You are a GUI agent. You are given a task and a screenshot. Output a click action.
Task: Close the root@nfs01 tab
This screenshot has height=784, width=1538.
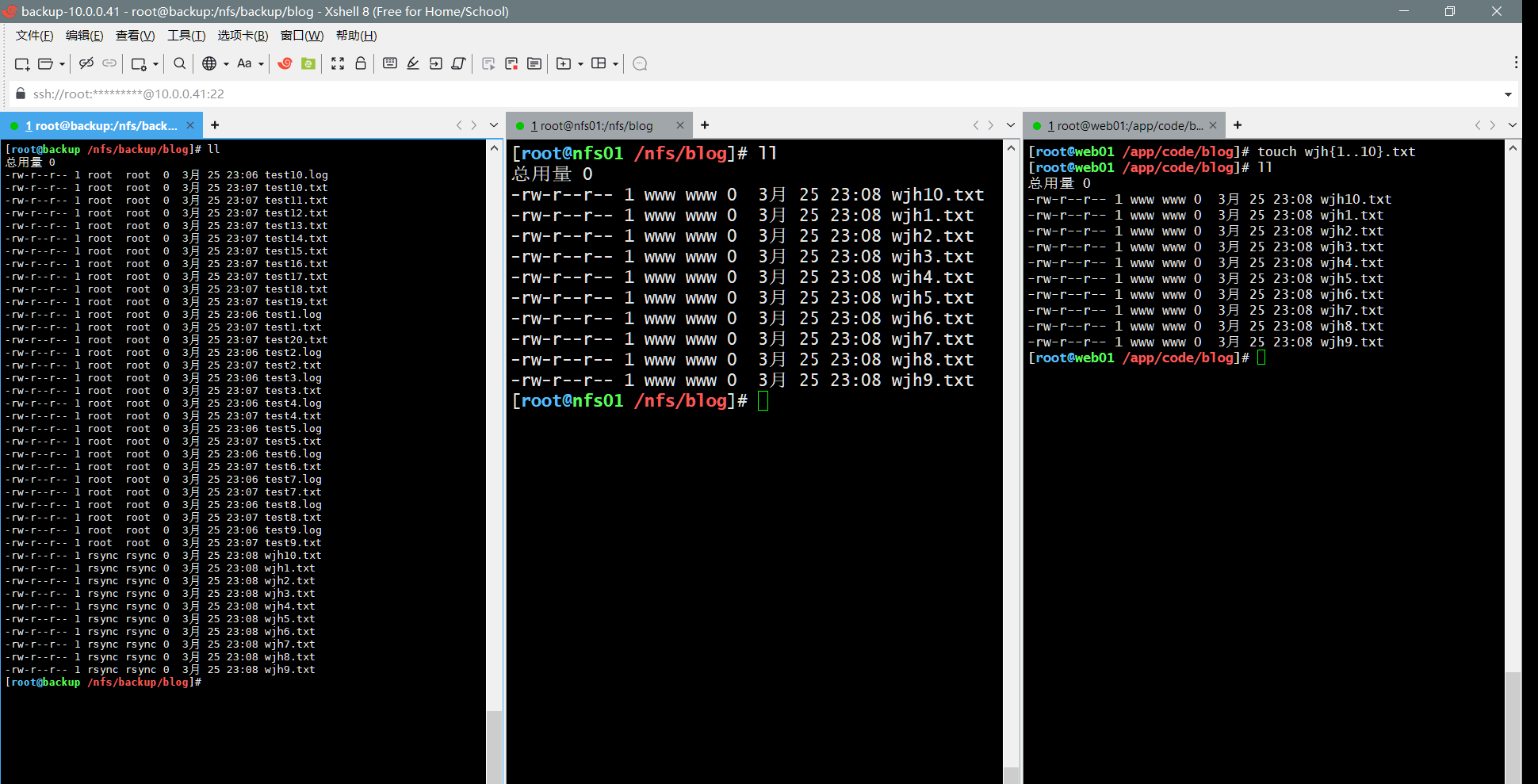(x=680, y=125)
